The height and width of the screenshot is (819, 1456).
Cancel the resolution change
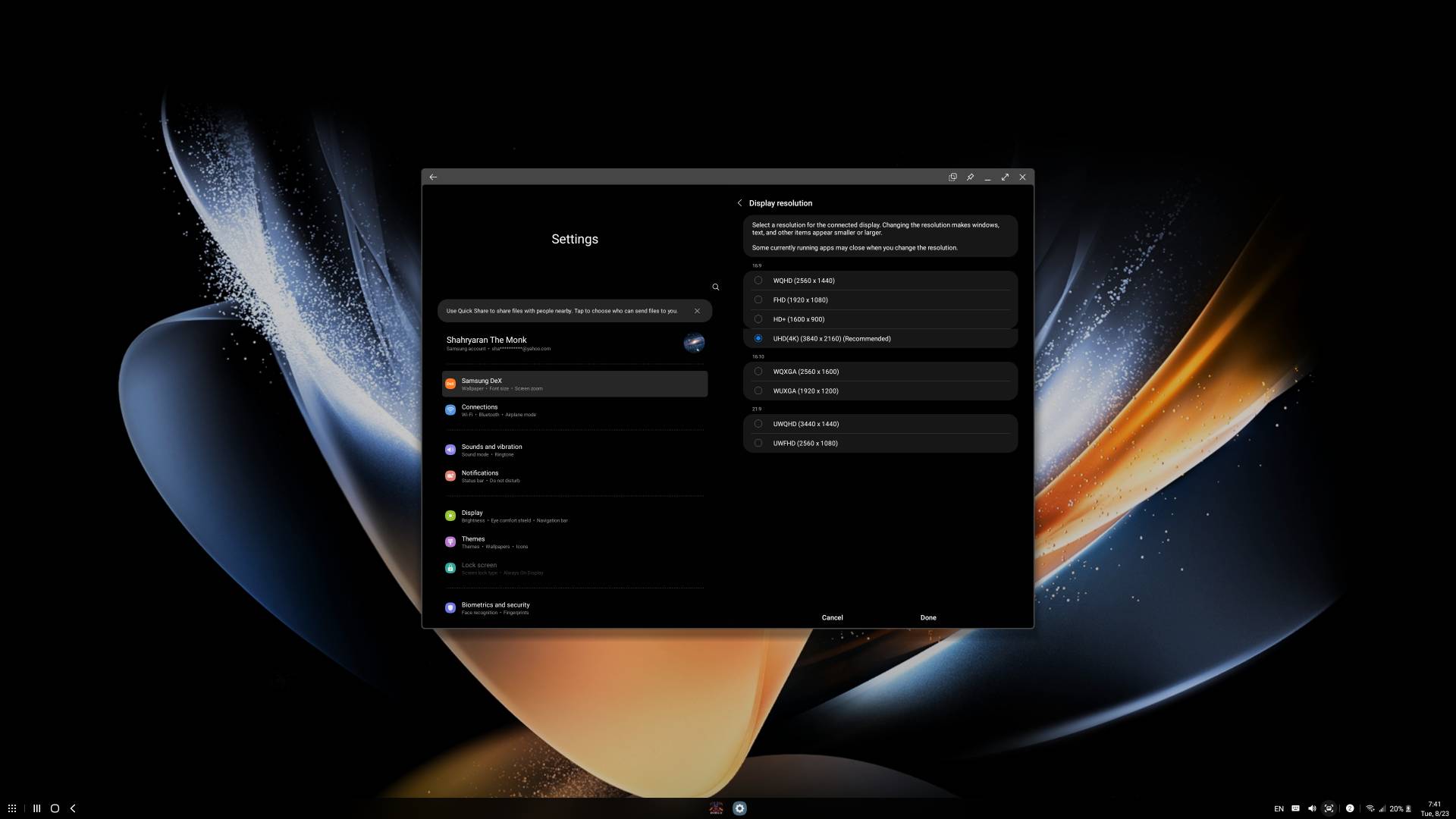[x=832, y=618]
